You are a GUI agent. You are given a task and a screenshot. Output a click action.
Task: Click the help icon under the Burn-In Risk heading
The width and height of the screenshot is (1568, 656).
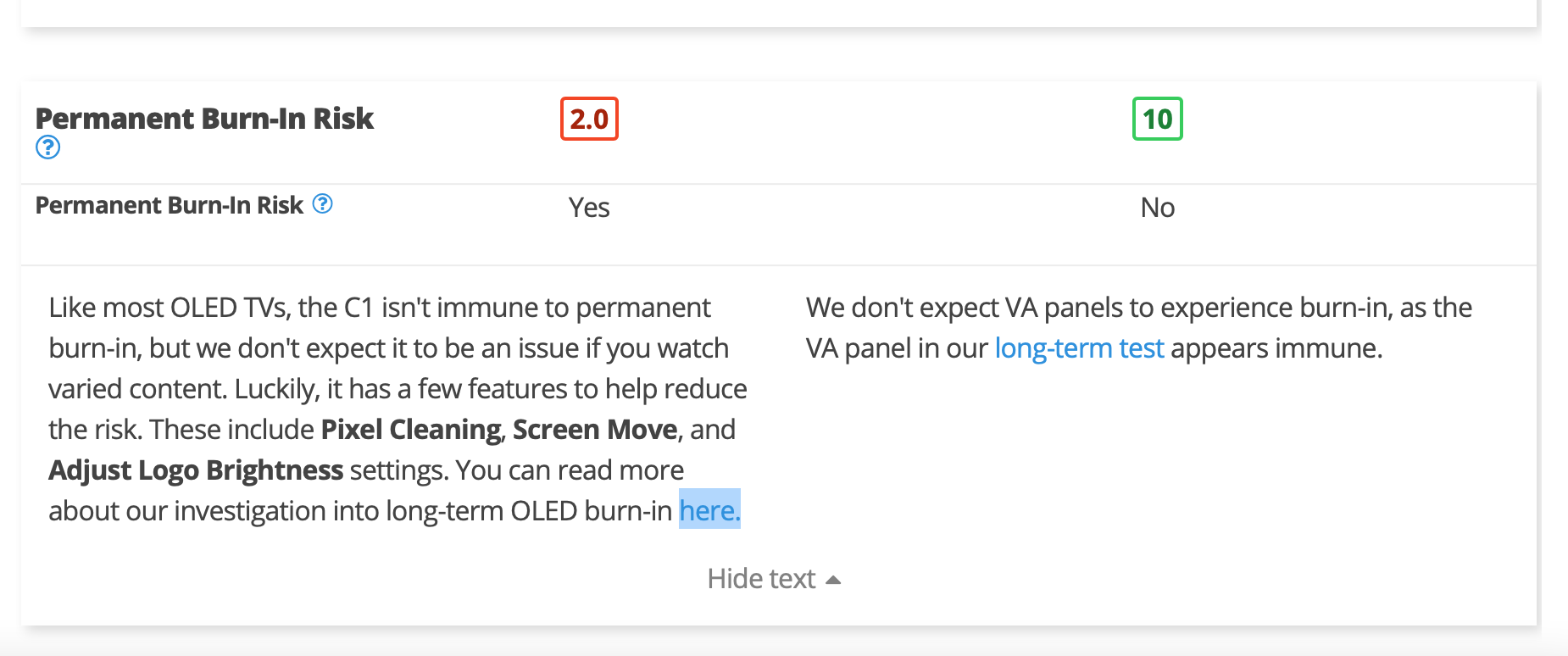pos(47,147)
